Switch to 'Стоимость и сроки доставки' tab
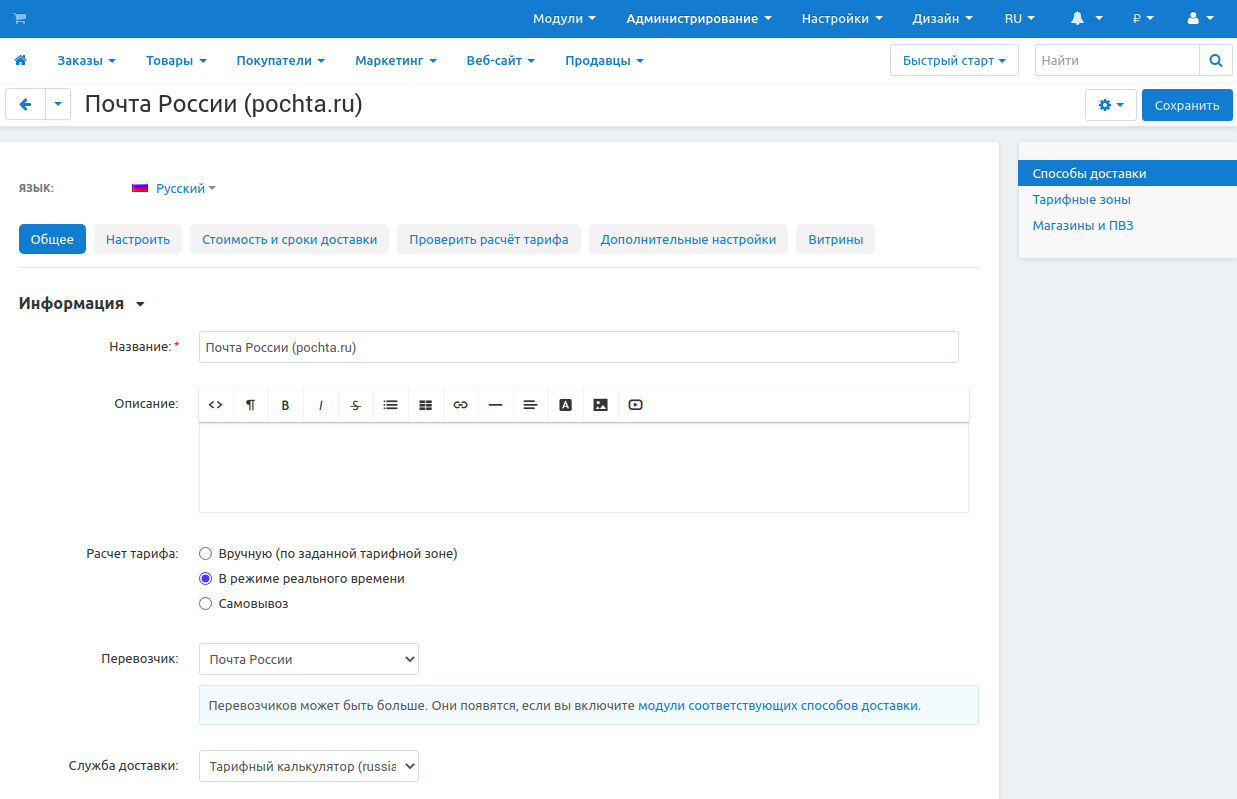The width and height of the screenshot is (1237, 799). point(289,240)
